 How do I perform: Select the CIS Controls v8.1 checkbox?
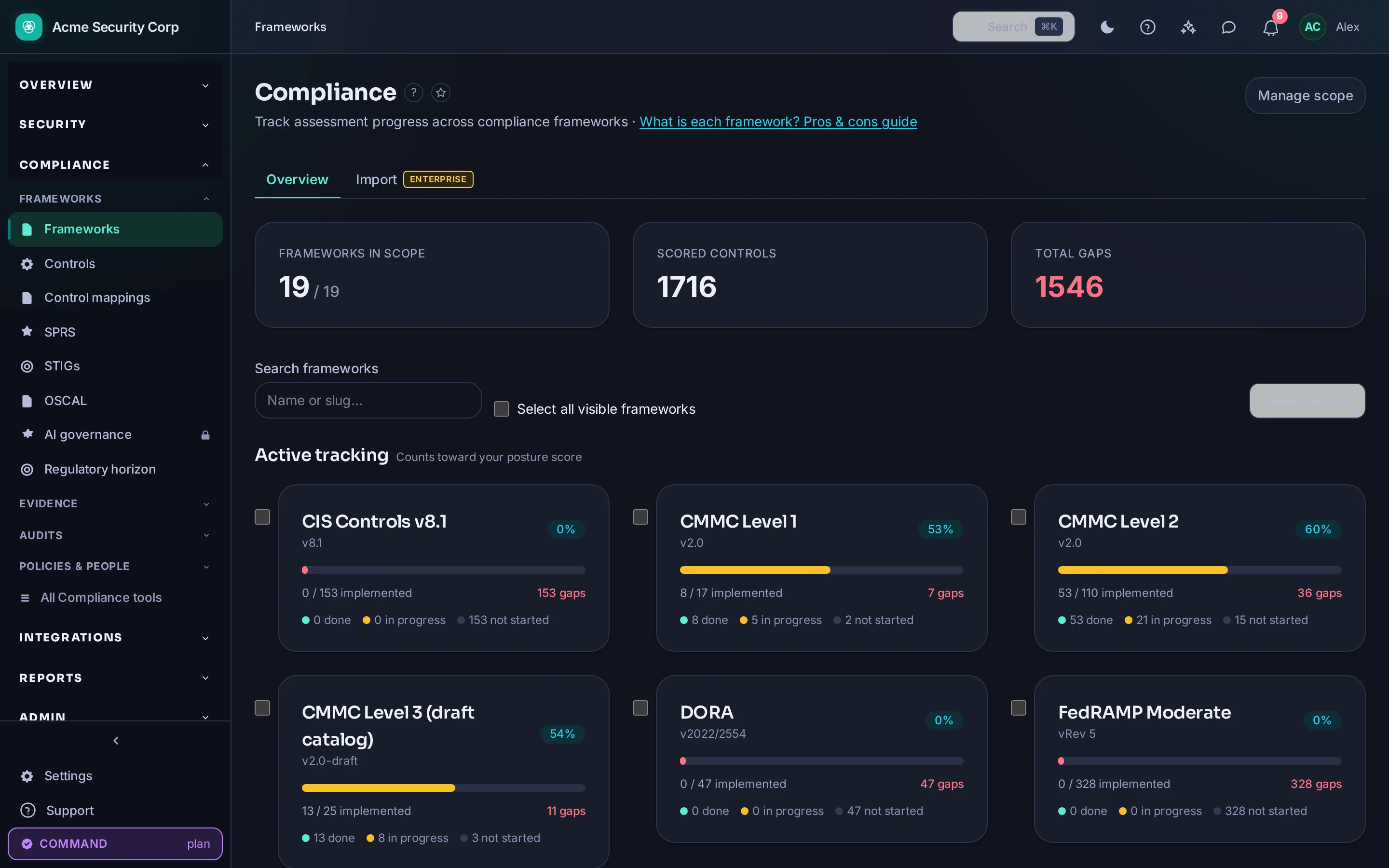coord(262,516)
